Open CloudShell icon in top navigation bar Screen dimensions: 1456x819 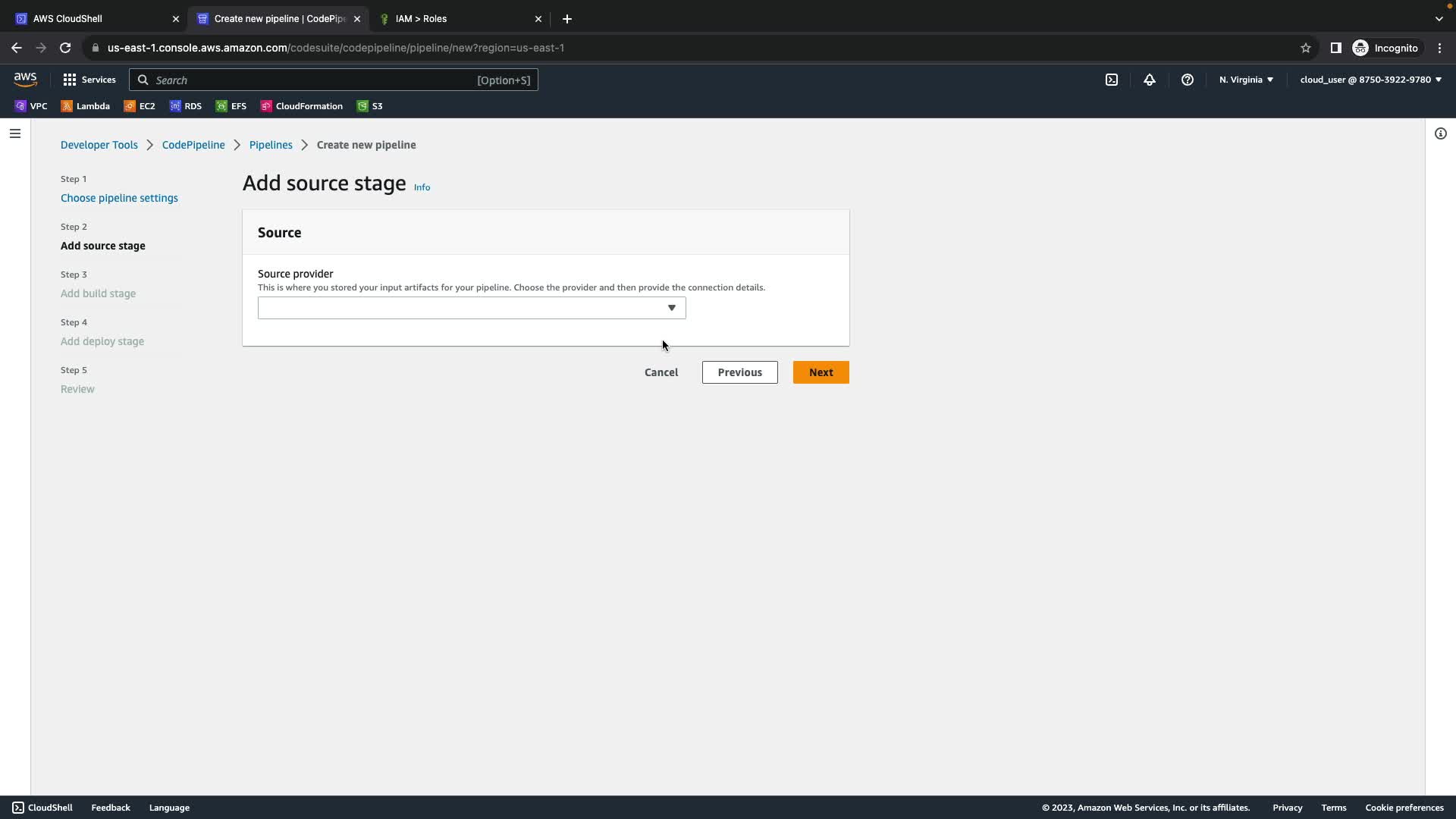pos(1112,80)
